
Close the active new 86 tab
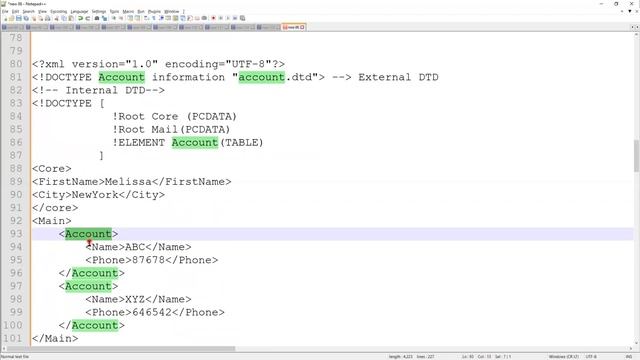click(302, 27)
